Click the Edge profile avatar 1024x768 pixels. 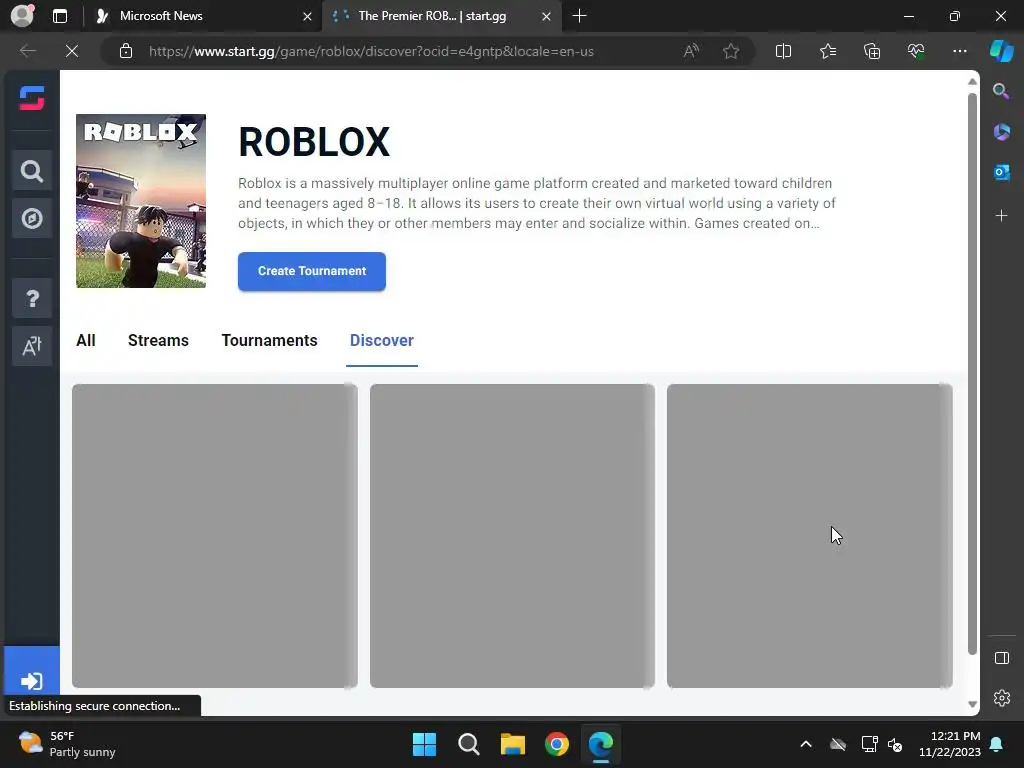(x=22, y=16)
